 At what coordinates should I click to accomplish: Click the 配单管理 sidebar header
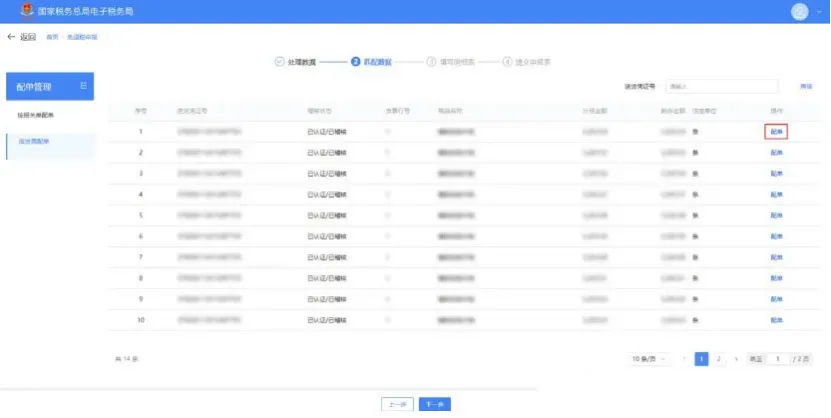pos(50,86)
